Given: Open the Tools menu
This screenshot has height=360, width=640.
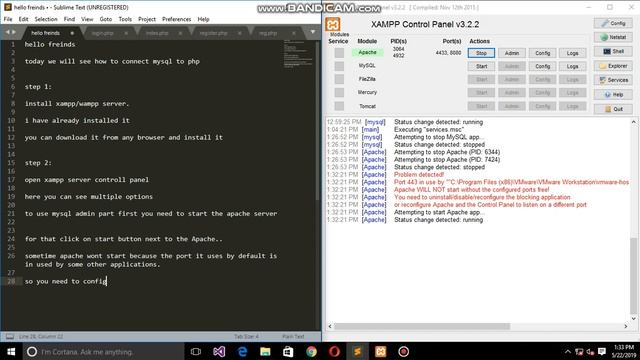Looking at the screenshot, I should (x=125, y=19).
